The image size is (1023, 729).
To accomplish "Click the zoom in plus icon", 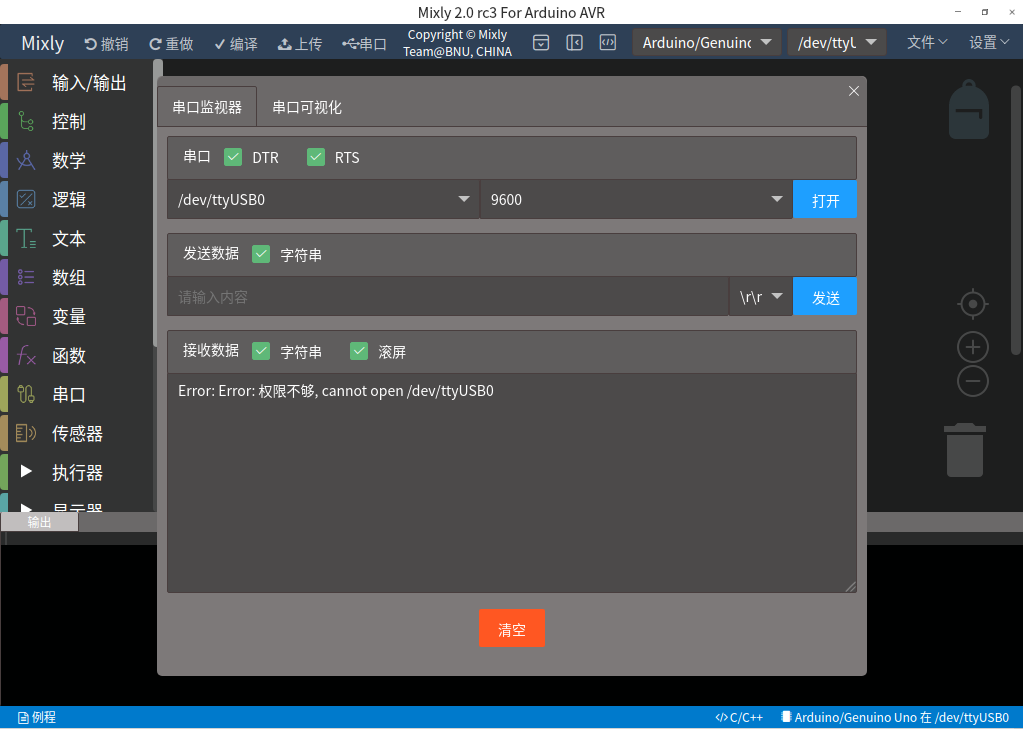I will (972, 347).
